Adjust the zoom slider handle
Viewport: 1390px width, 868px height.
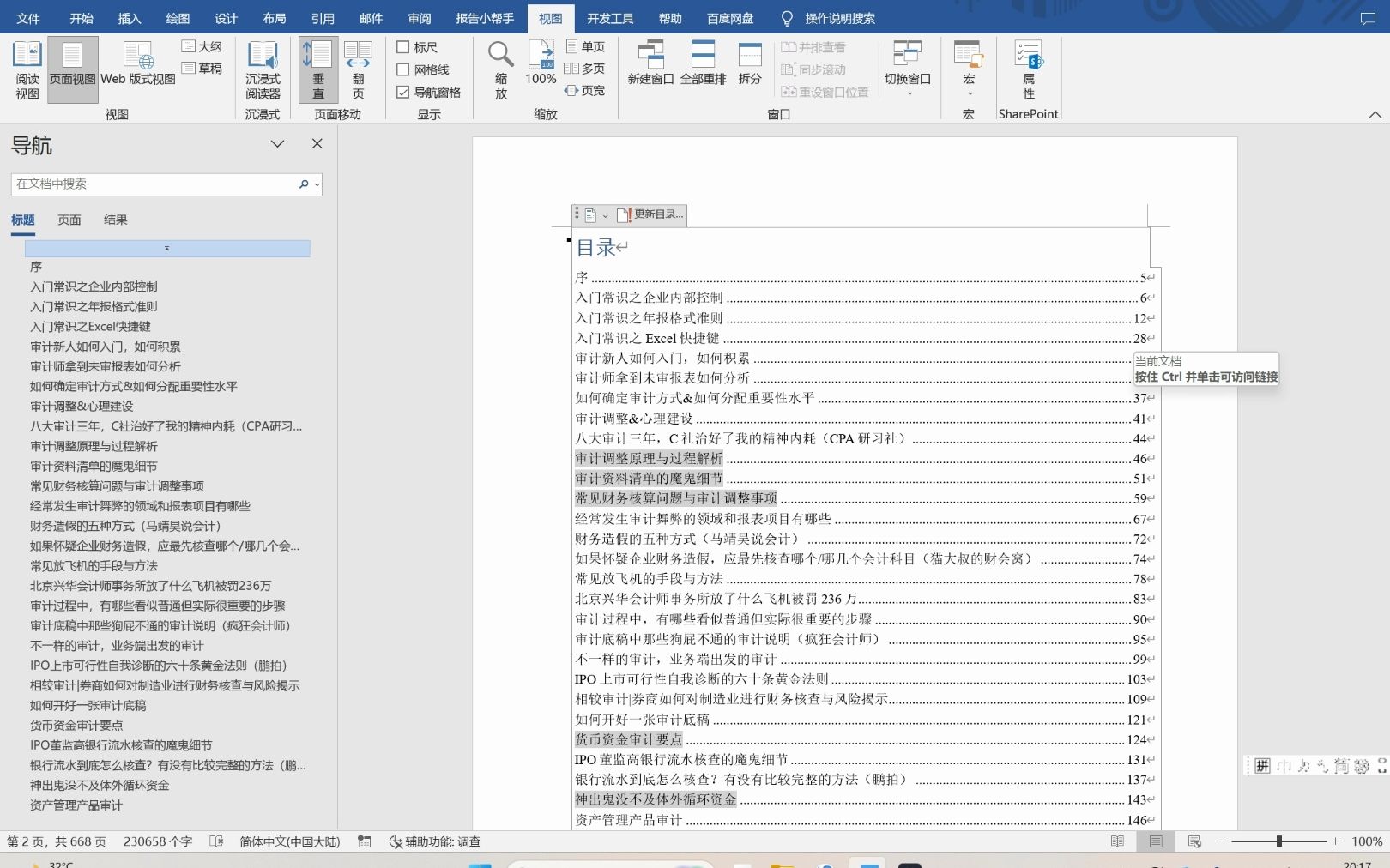1278,841
